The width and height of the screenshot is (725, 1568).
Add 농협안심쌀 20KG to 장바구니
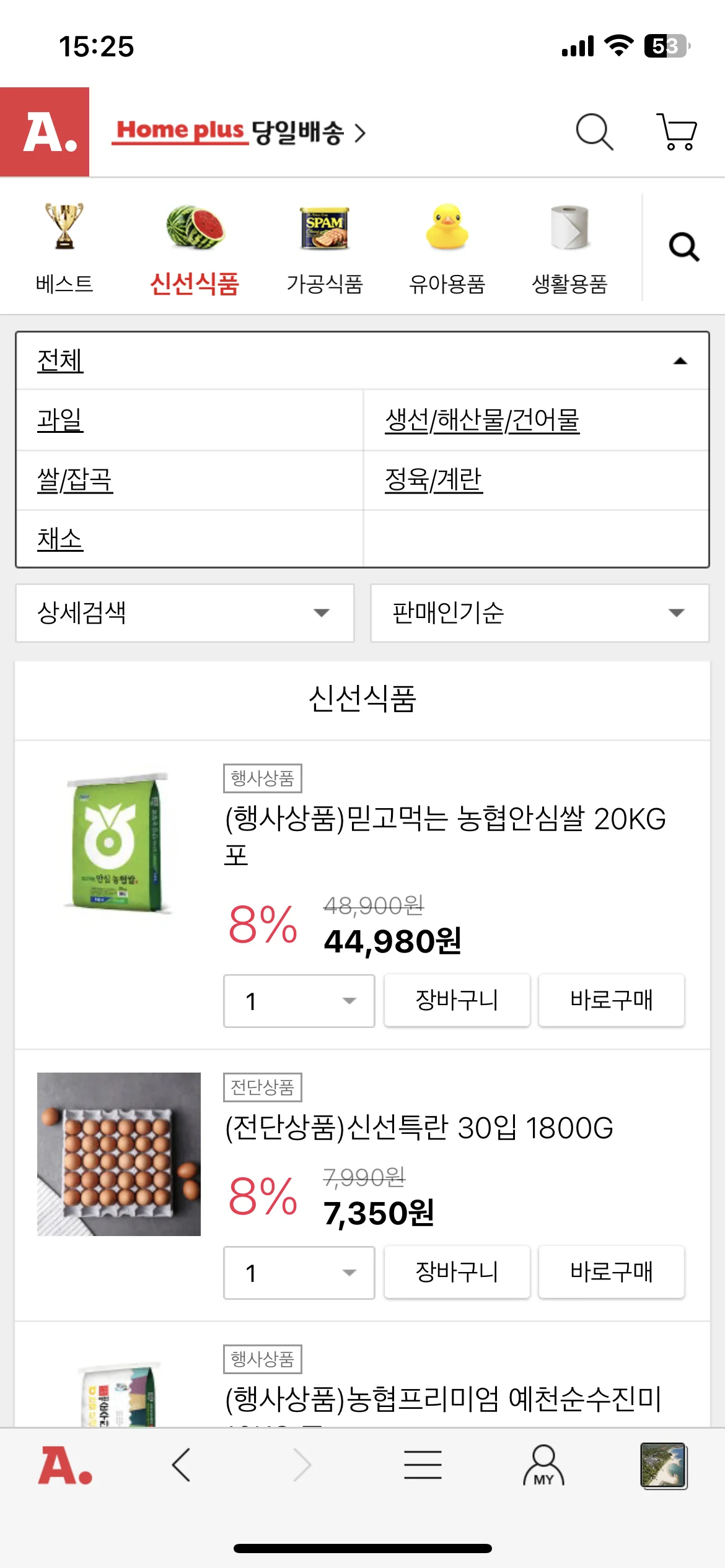(457, 1000)
